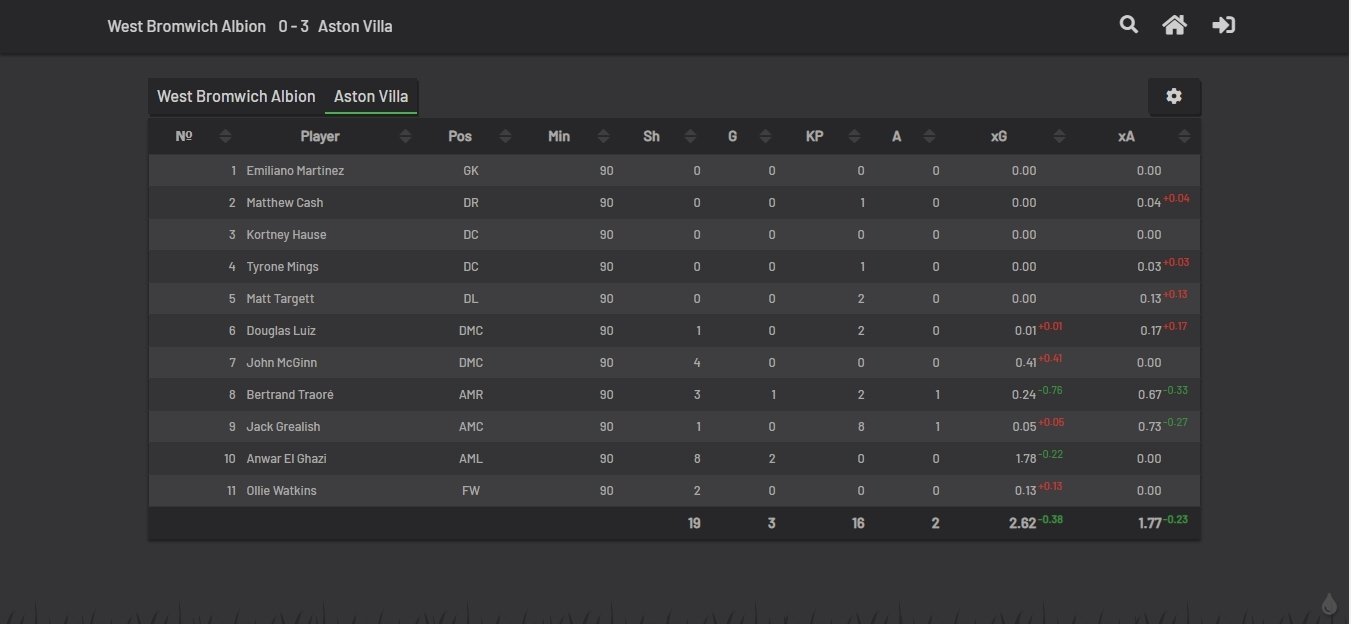This screenshot has height=624, width=1351.
Task: Open the table settings gear
Action: (1174, 96)
